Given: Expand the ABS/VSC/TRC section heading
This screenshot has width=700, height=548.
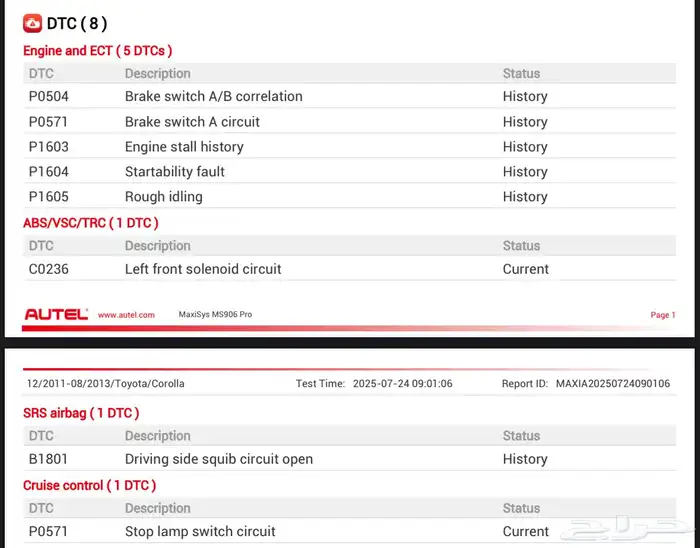Looking at the screenshot, I should 91,223.
